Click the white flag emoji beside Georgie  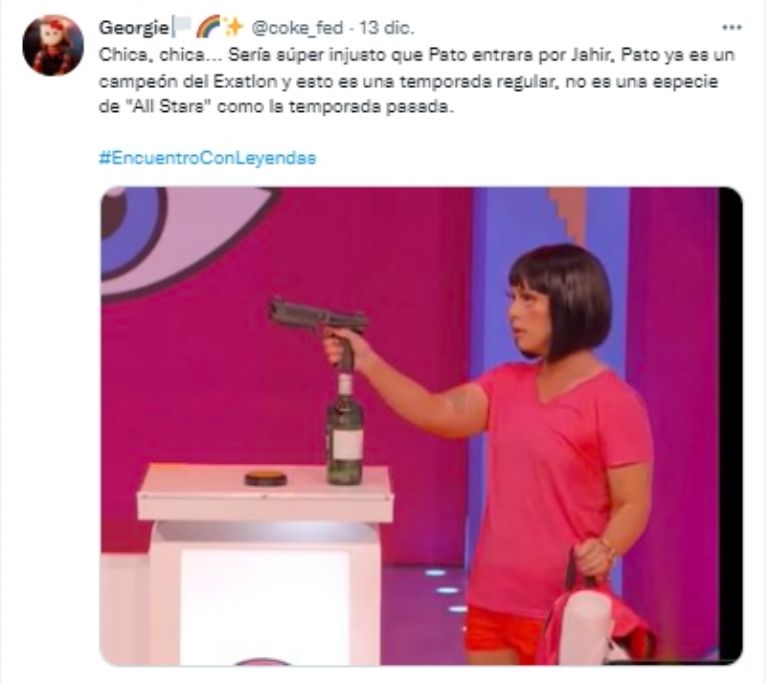coord(182,27)
